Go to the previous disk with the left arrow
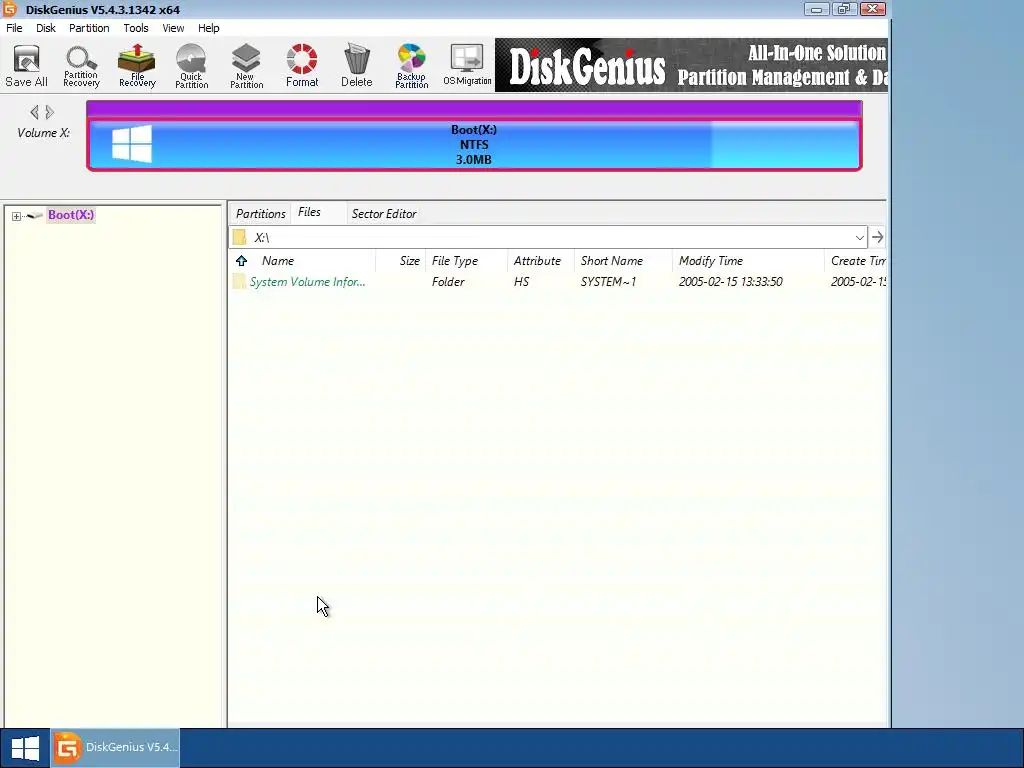The image size is (1024, 768). coord(35,112)
